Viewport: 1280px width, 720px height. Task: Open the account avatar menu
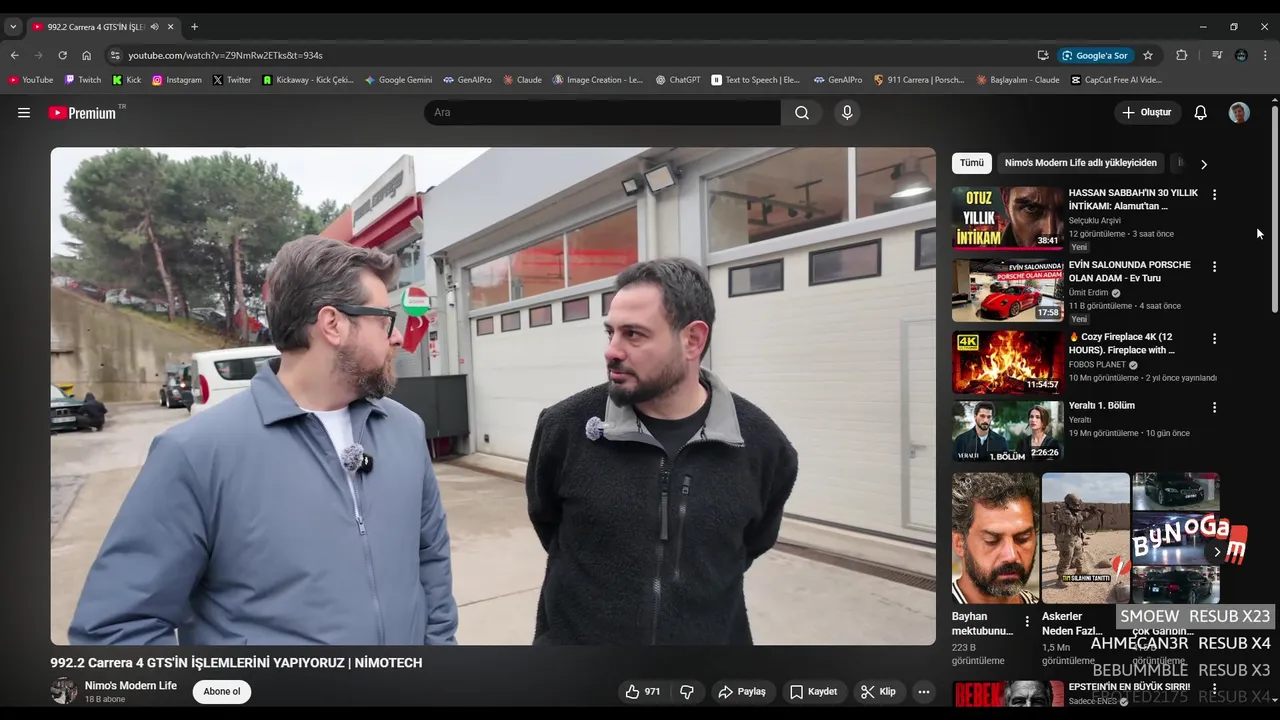[1239, 113]
